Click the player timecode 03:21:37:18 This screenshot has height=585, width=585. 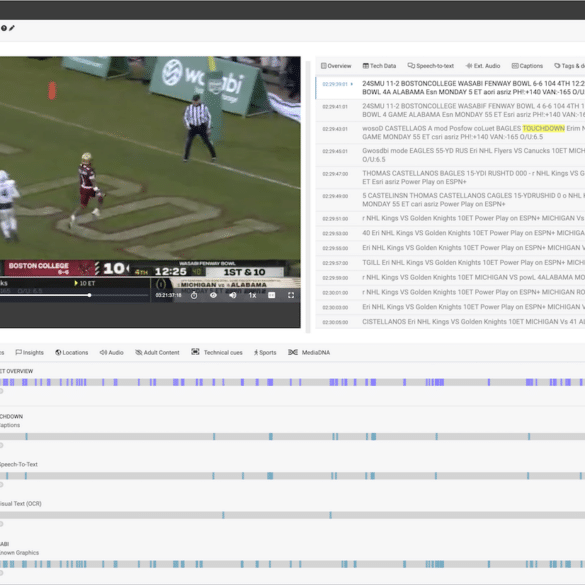(168, 295)
